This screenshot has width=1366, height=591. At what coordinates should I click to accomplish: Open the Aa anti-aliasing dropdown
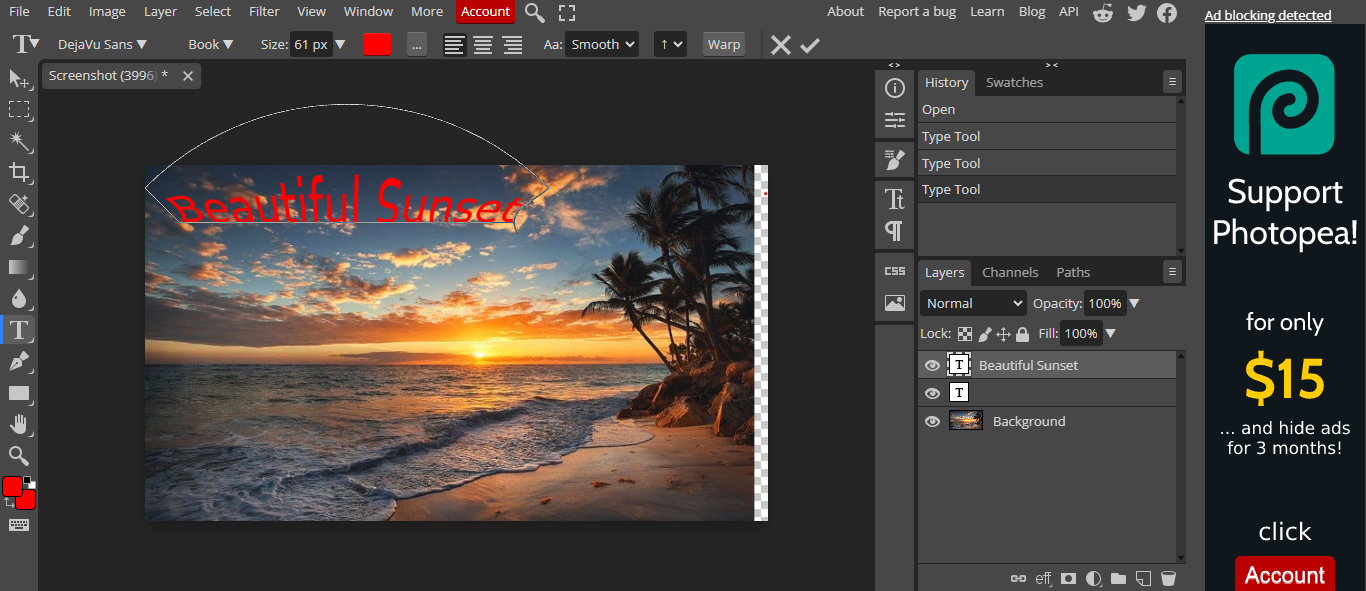tap(601, 44)
